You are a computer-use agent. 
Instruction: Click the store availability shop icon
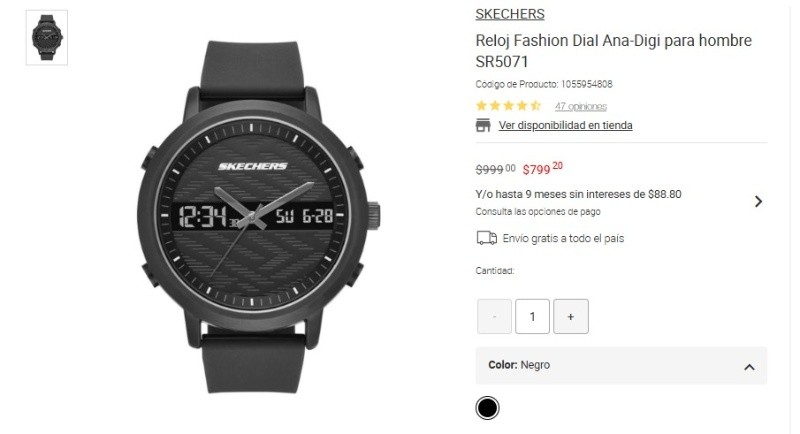(483, 125)
